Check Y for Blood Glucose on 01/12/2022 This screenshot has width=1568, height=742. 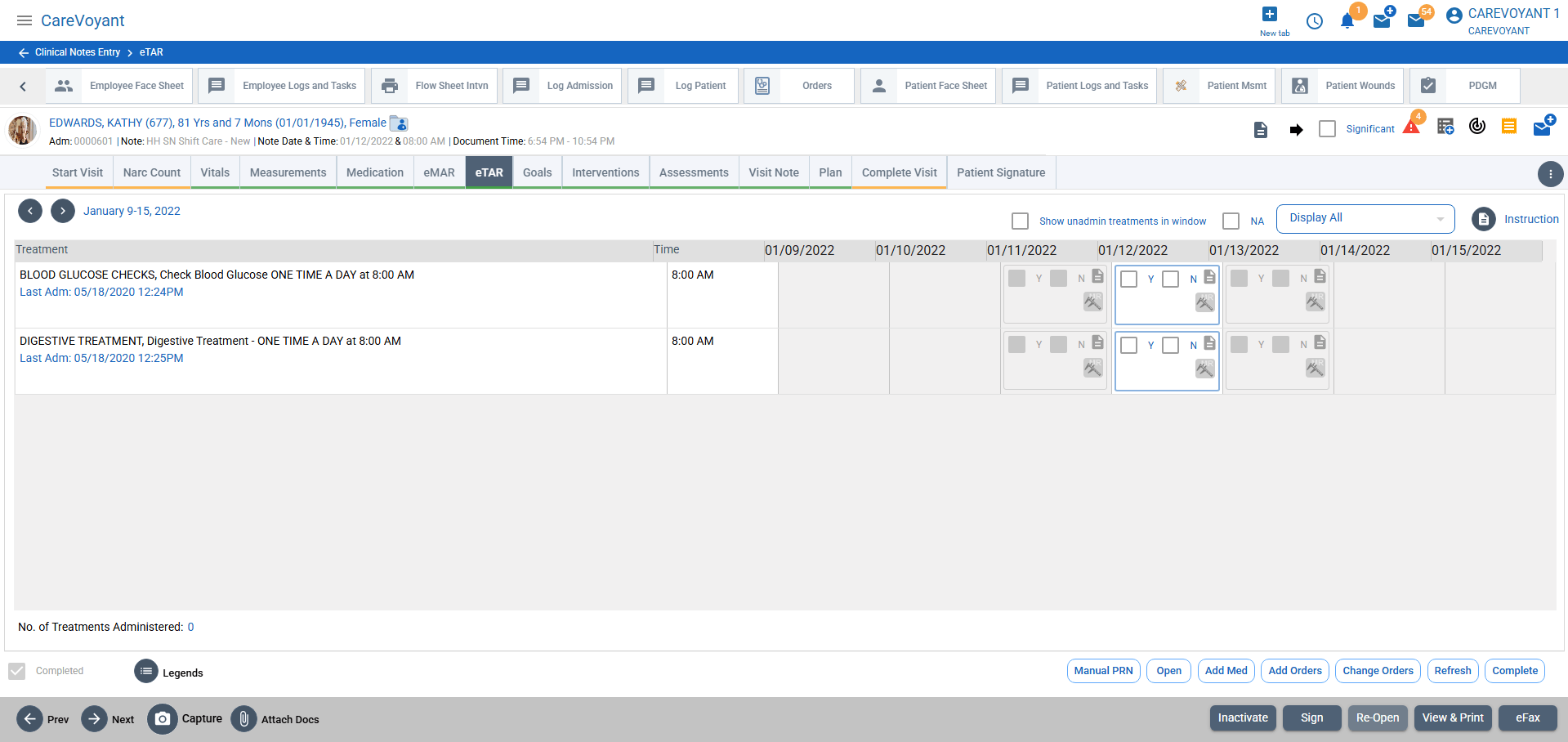1129,279
